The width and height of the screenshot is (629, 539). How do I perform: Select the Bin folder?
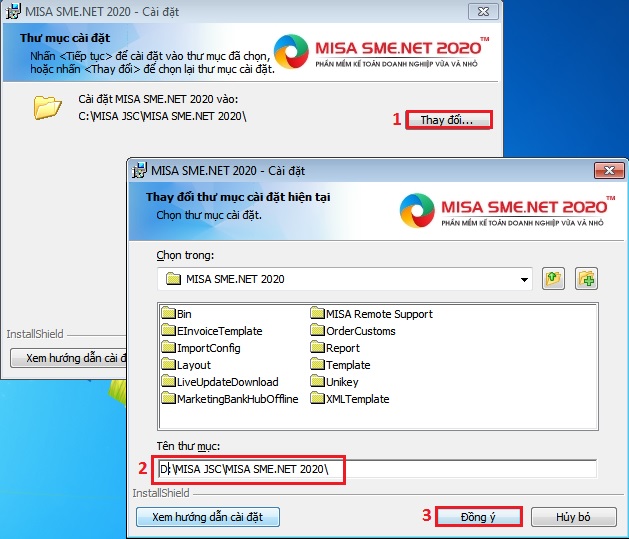[x=177, y=314]
